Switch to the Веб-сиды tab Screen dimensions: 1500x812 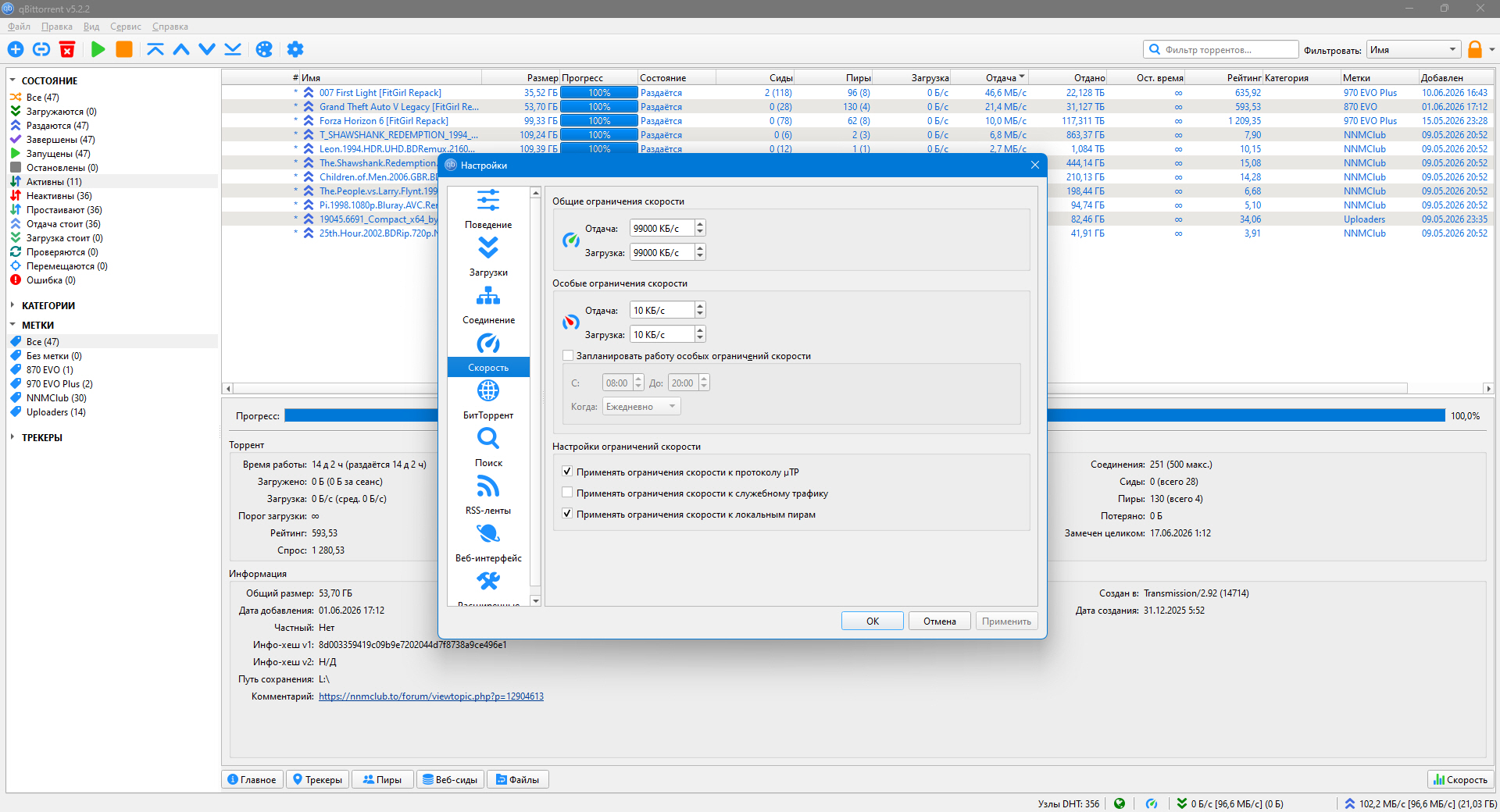(x=450, y=779)
